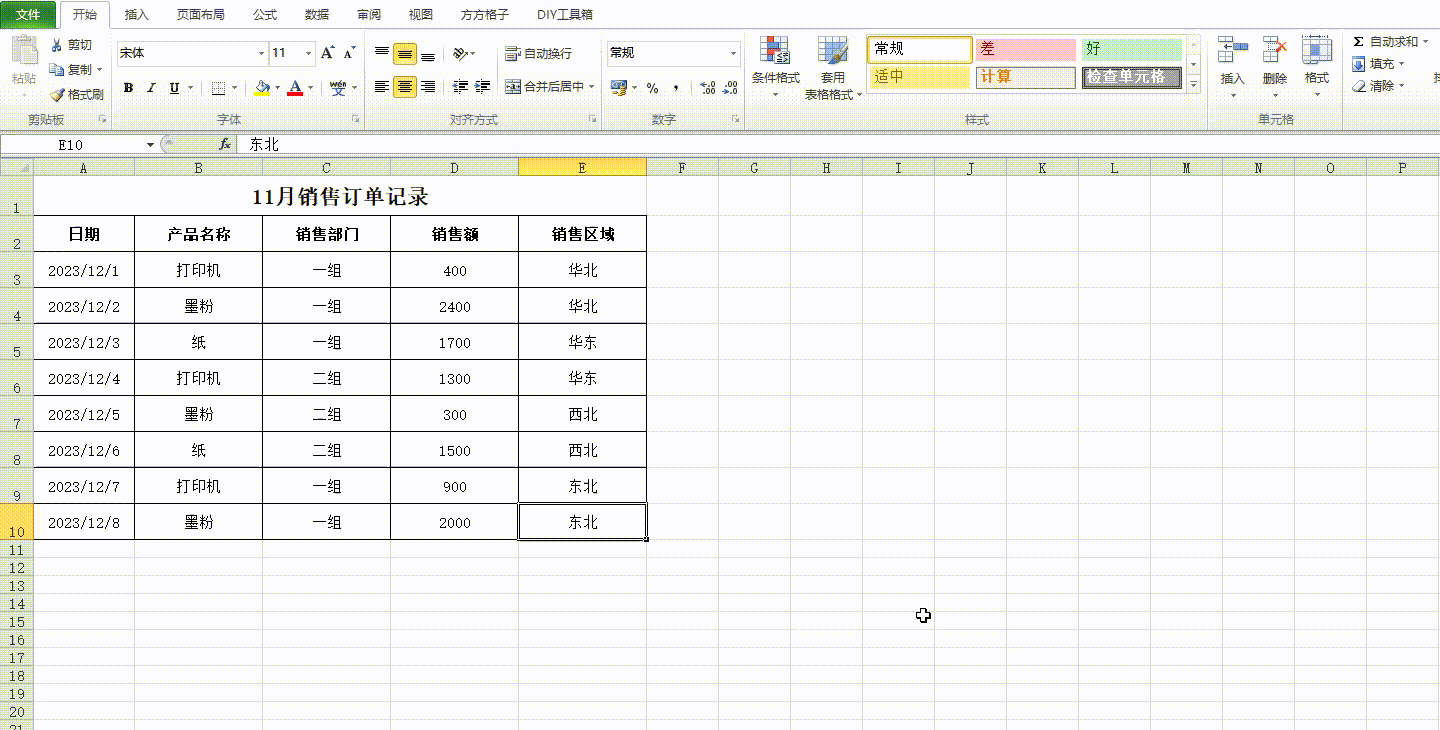Screen dimensions: 1440x730
Task: Click Wrap Text (自动换行) button
Action: point(538,54)
